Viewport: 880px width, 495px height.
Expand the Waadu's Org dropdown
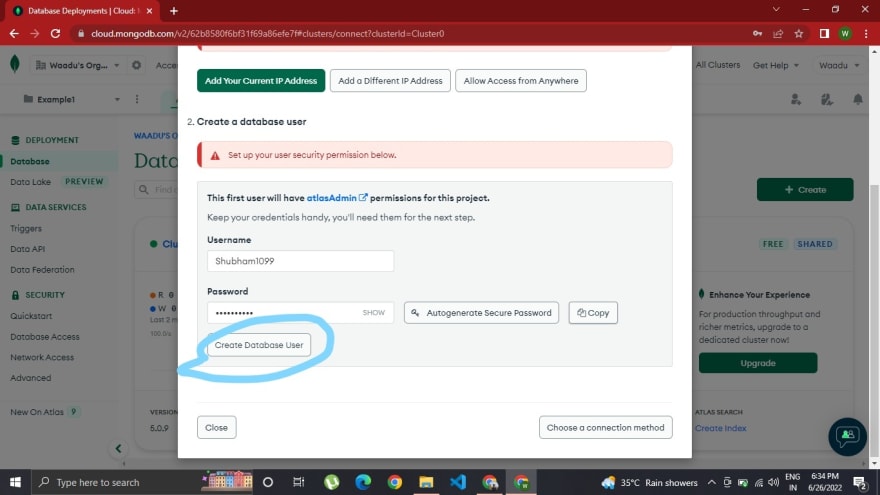(x=77, y=65)
